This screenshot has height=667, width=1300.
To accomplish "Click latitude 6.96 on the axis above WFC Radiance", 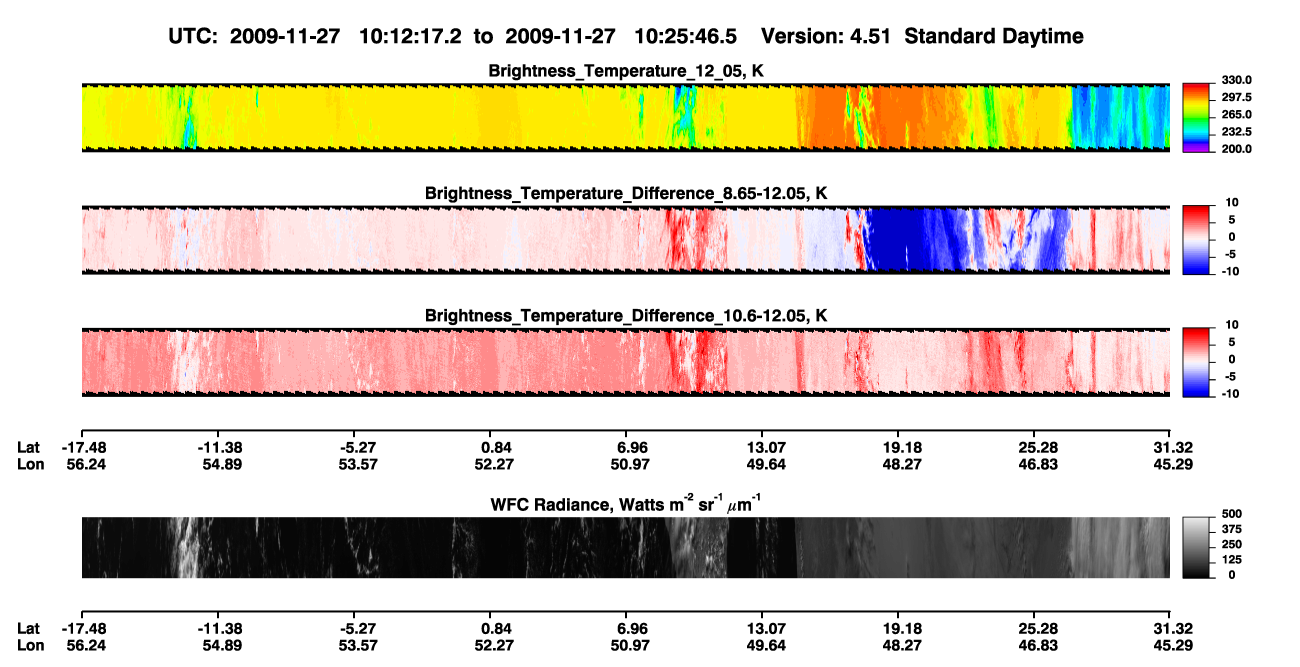I will coord(631,447).
